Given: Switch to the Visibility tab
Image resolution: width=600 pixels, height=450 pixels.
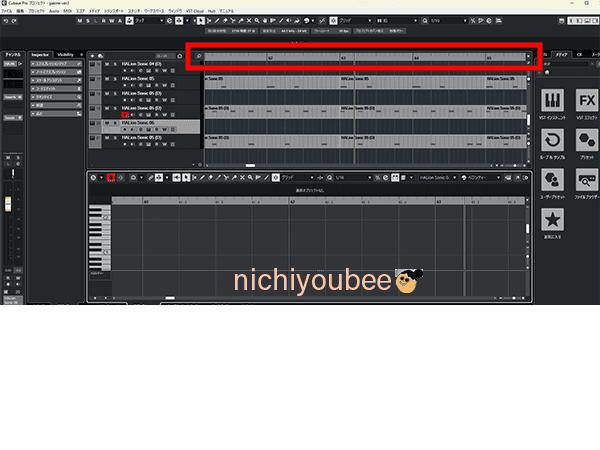Looking at the screenshot, I should pyautogui.click(x=66, y=54).
